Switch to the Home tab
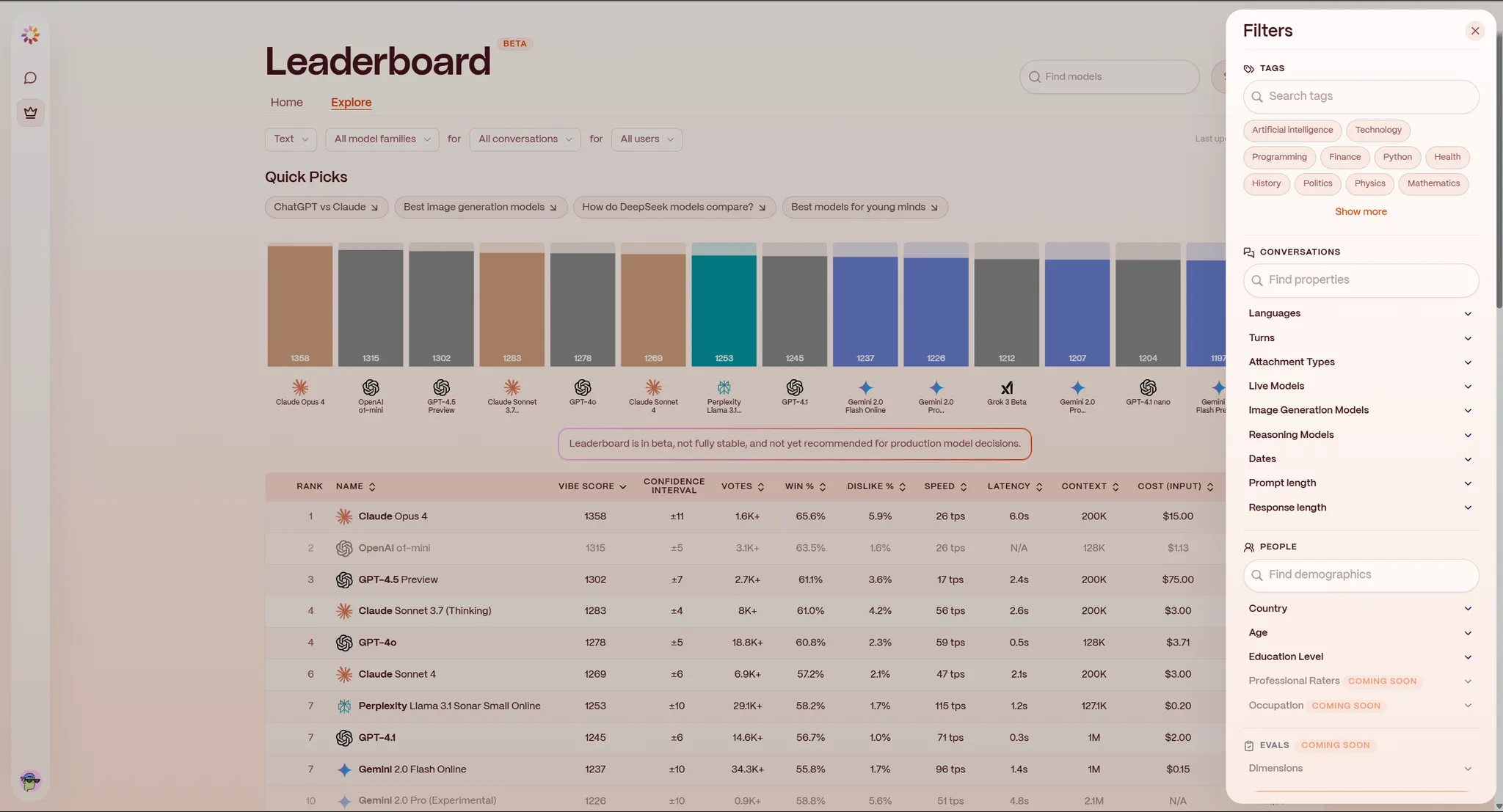 (x=286, y=103)
